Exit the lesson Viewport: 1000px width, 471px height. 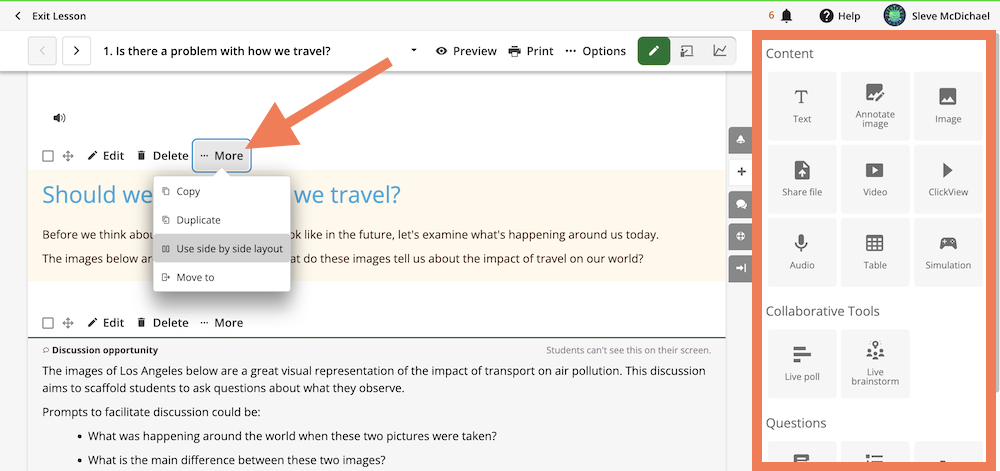[50, 16]
